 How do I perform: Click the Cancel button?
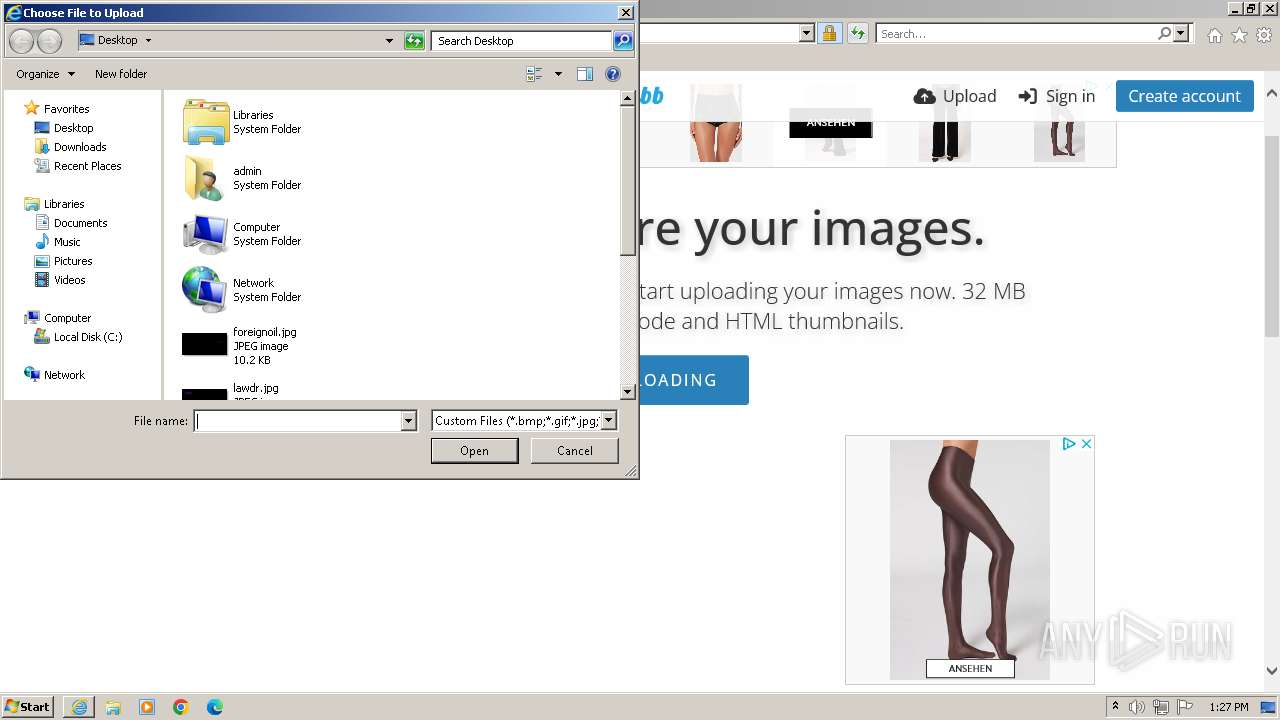click(x=575, y=451)
